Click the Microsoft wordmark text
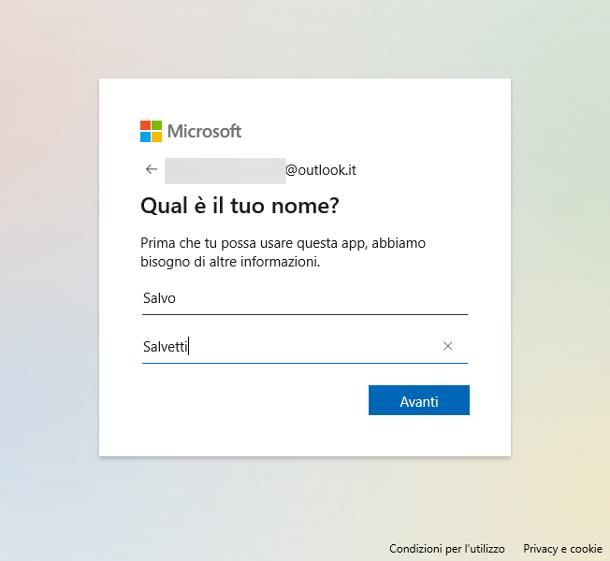Screen dimensions: 610x561 pyautogui.click(x=204, y=131)
